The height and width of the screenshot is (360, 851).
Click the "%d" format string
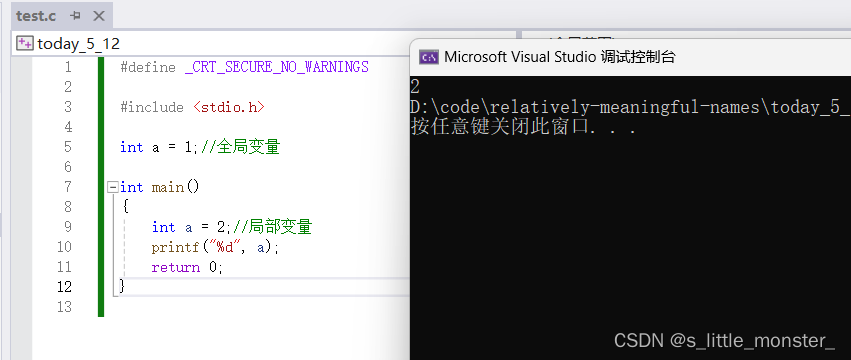click(225, 247)
